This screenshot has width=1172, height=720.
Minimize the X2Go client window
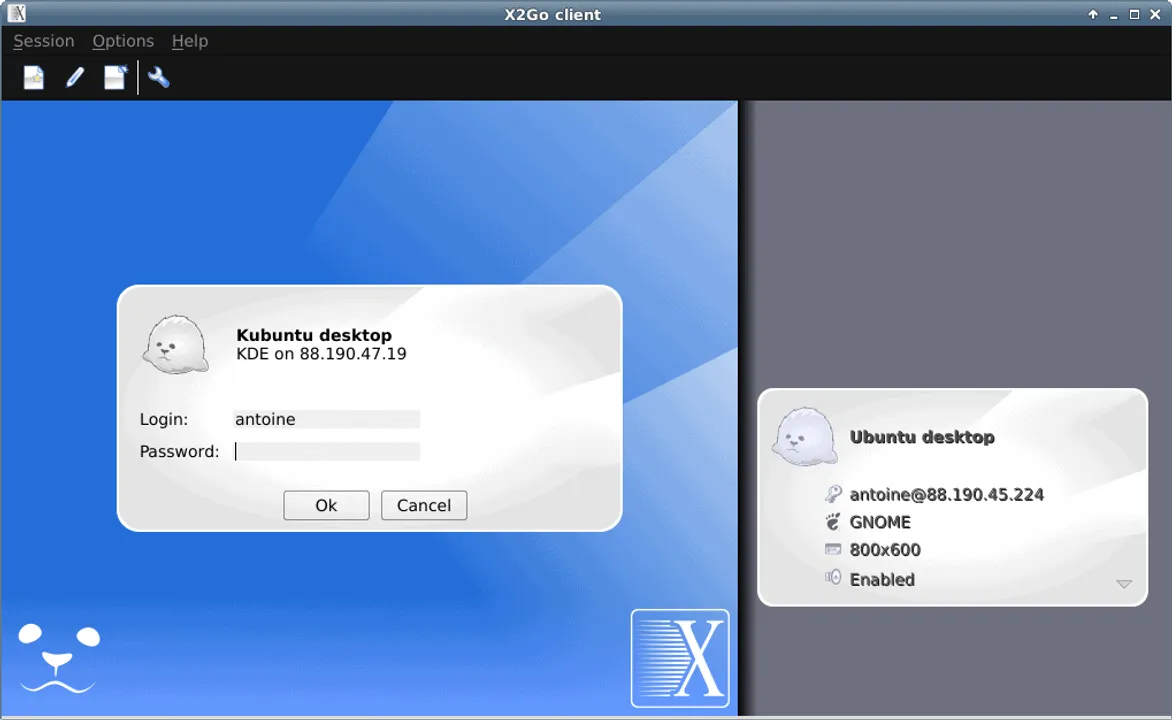pos(1114,15)
